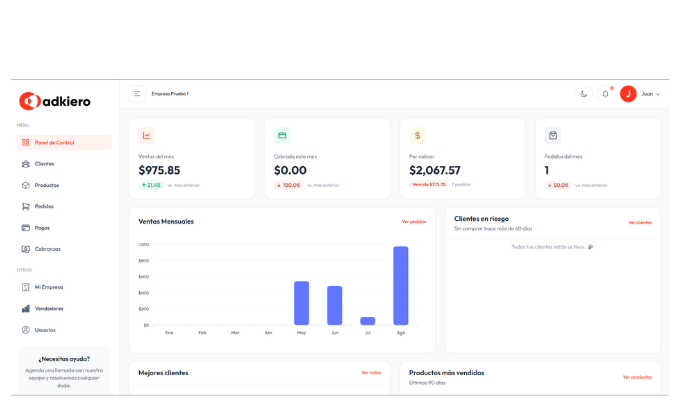Click the Por cobrar dollar icon

pyautogui.click(x=417, y=135)
